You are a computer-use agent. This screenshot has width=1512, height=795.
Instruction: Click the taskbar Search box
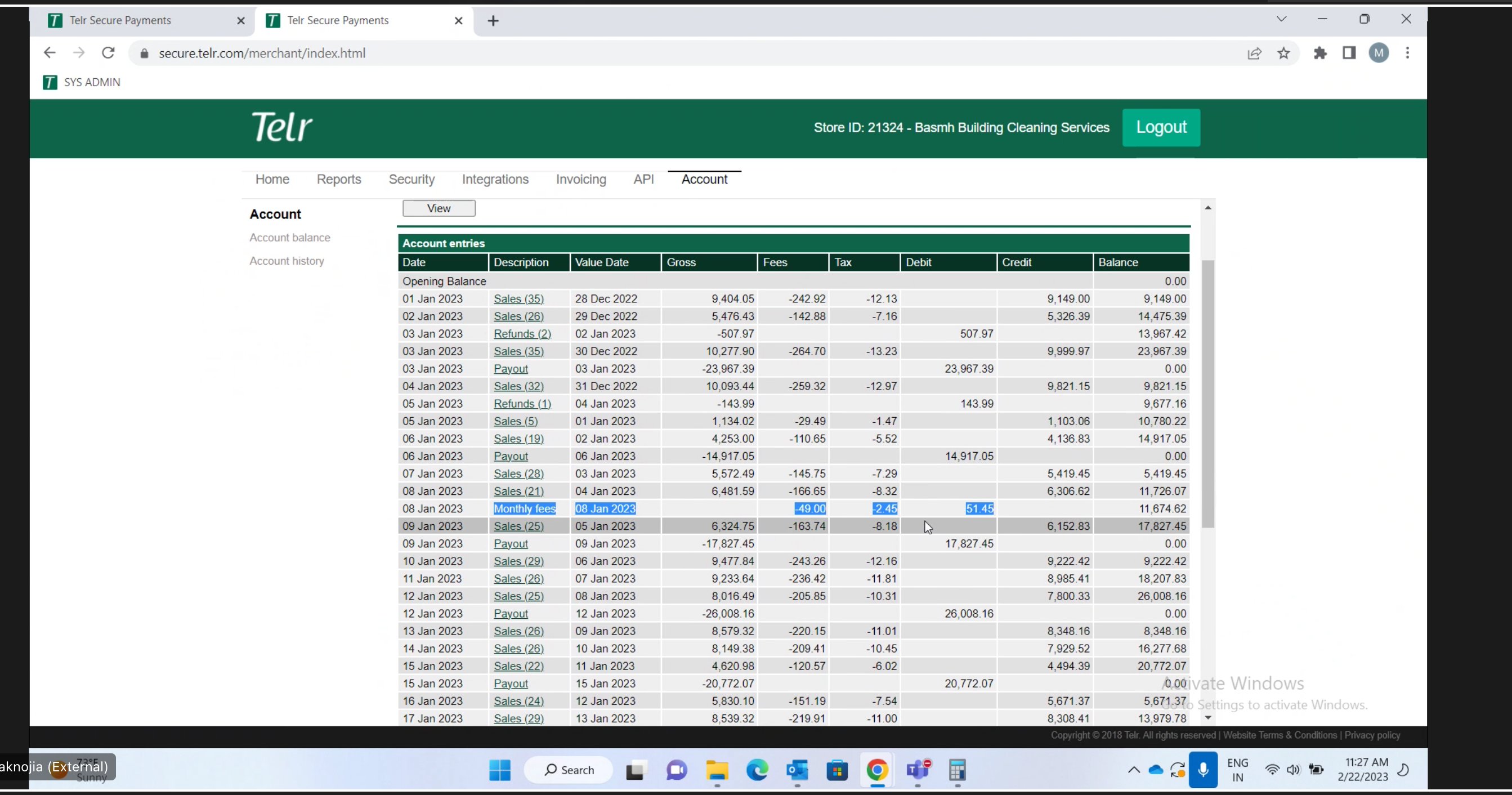(x=568, y=770)
